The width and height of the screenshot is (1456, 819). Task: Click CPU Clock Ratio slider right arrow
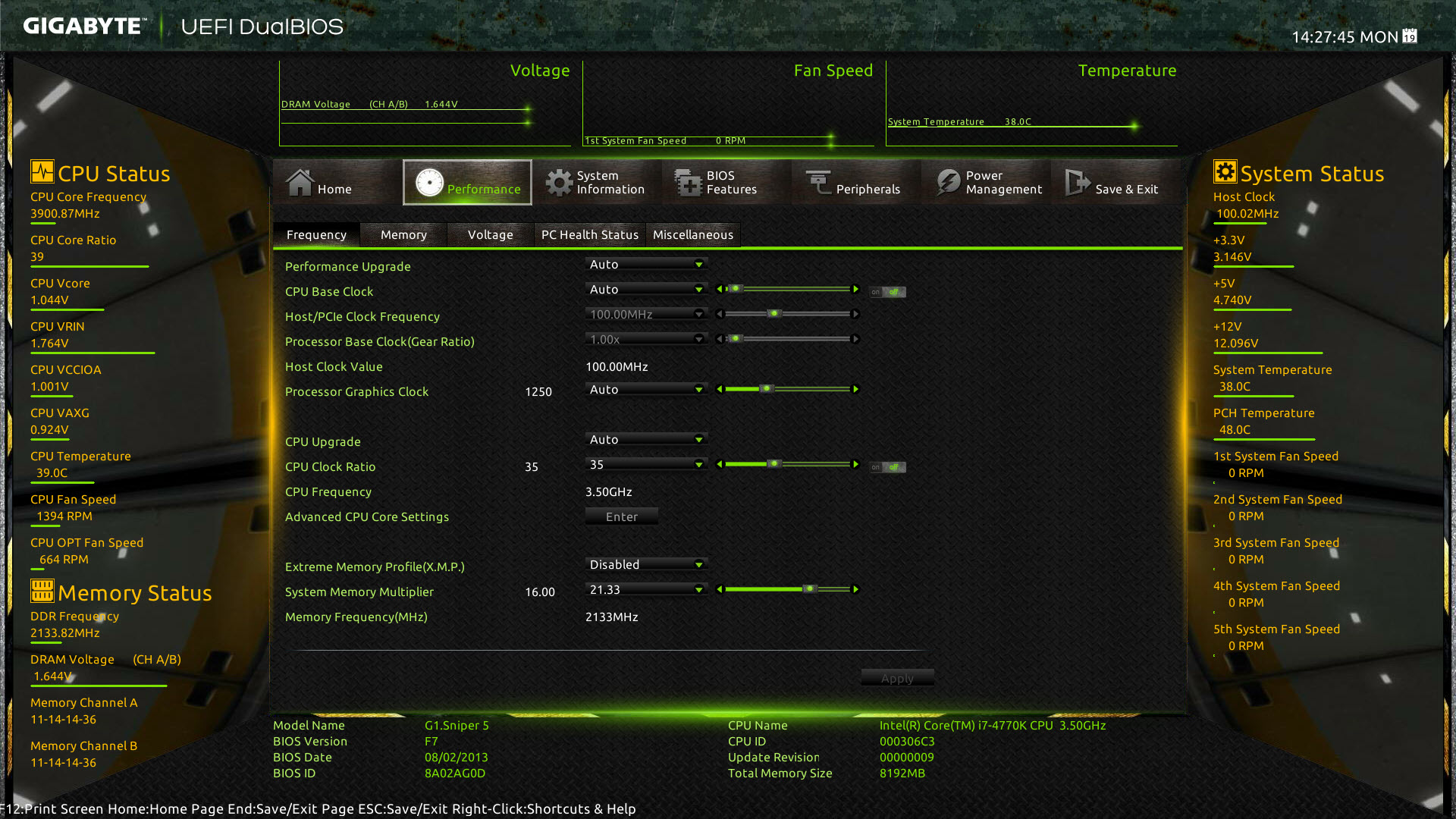pyautogui.click(x=855, y=464)
